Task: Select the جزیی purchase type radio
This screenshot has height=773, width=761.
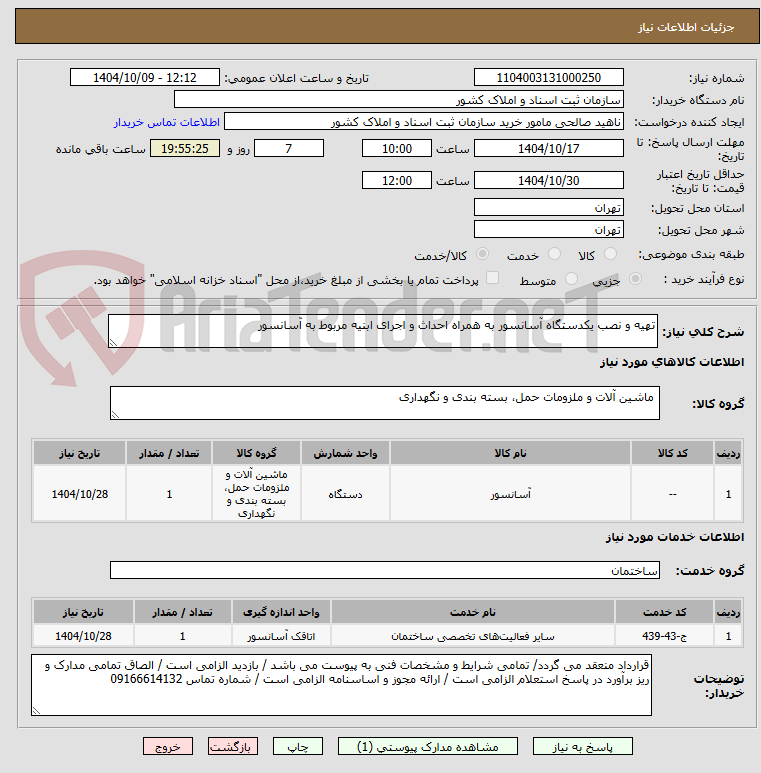Action: (x=635, y=279)
